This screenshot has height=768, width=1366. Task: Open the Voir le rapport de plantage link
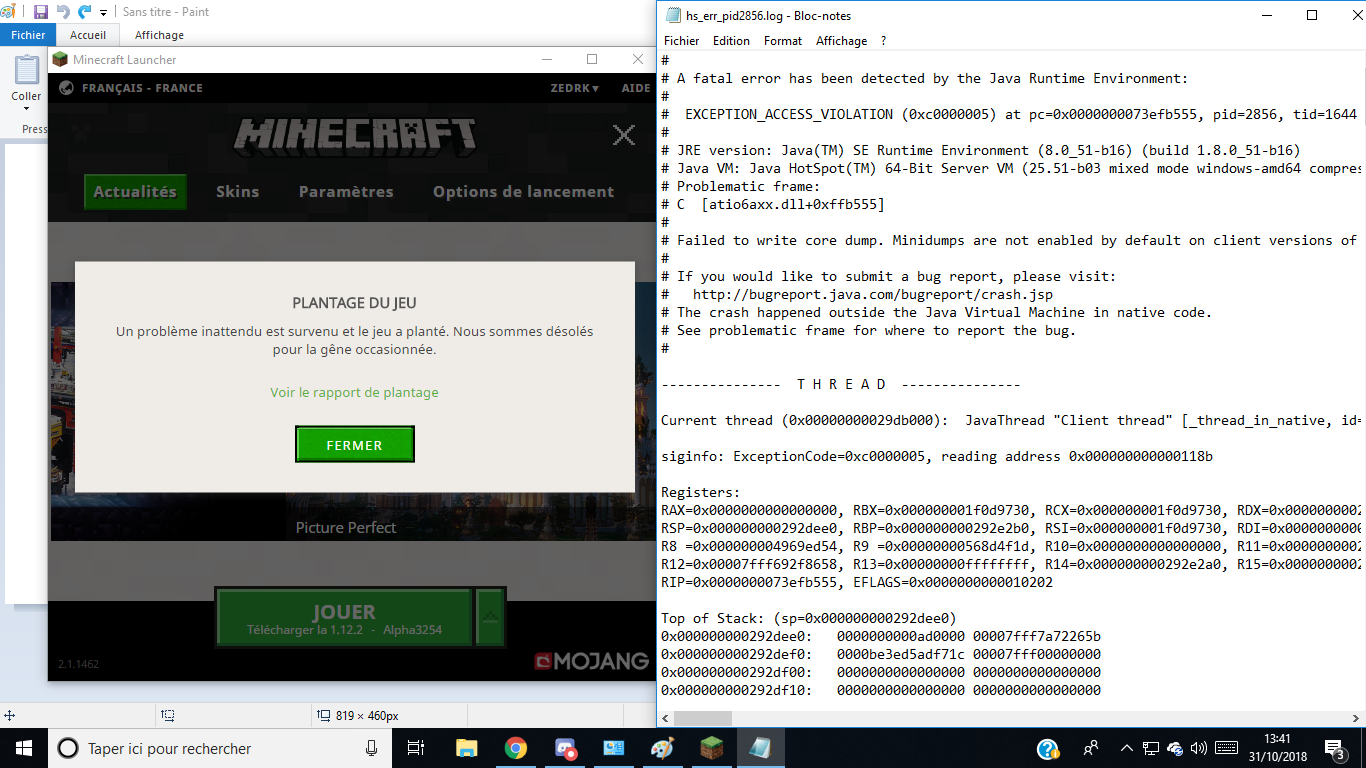coord(354,393)
